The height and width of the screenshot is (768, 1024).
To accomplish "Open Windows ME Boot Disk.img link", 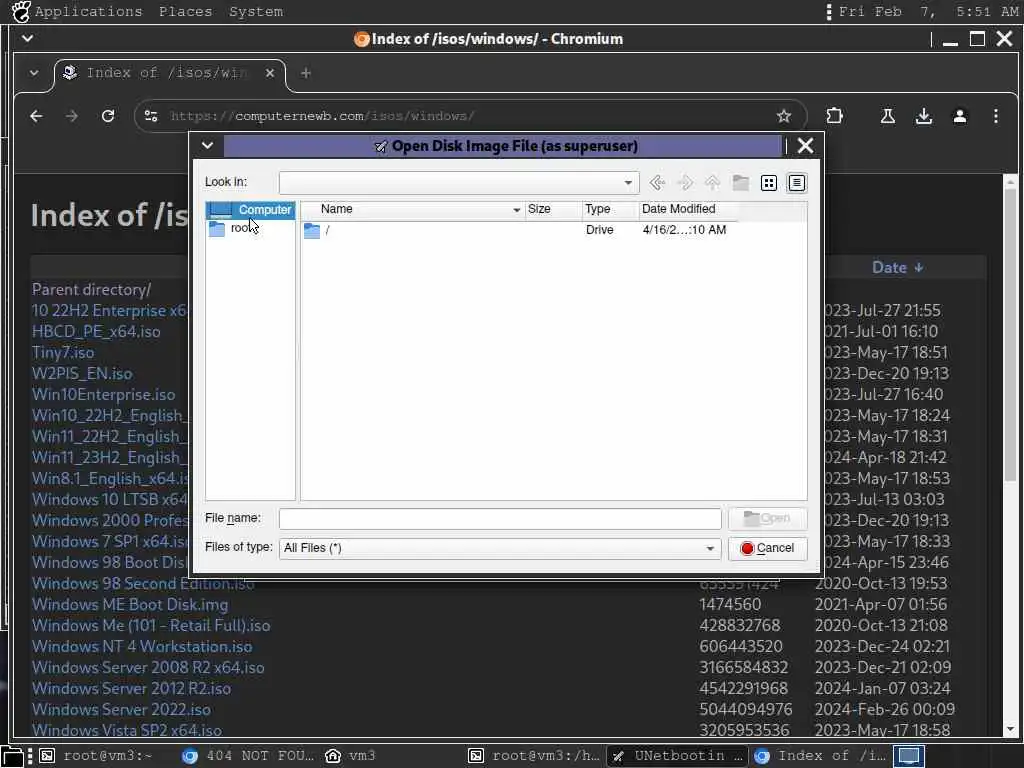I will pyautogui.click(x=130, y=605).
